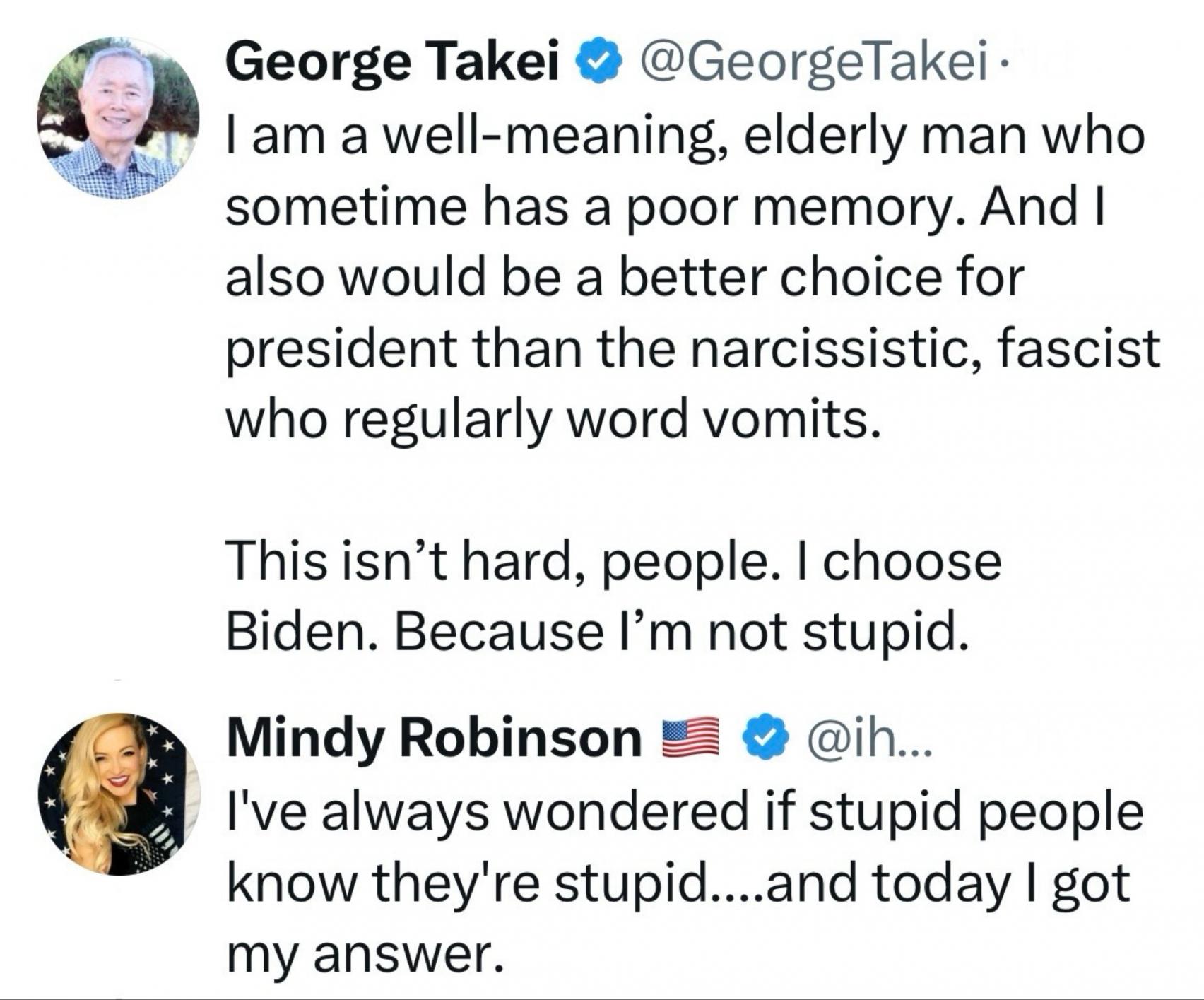Click the American flag emoji
1204x1000 pixels.
coord(689,737)
